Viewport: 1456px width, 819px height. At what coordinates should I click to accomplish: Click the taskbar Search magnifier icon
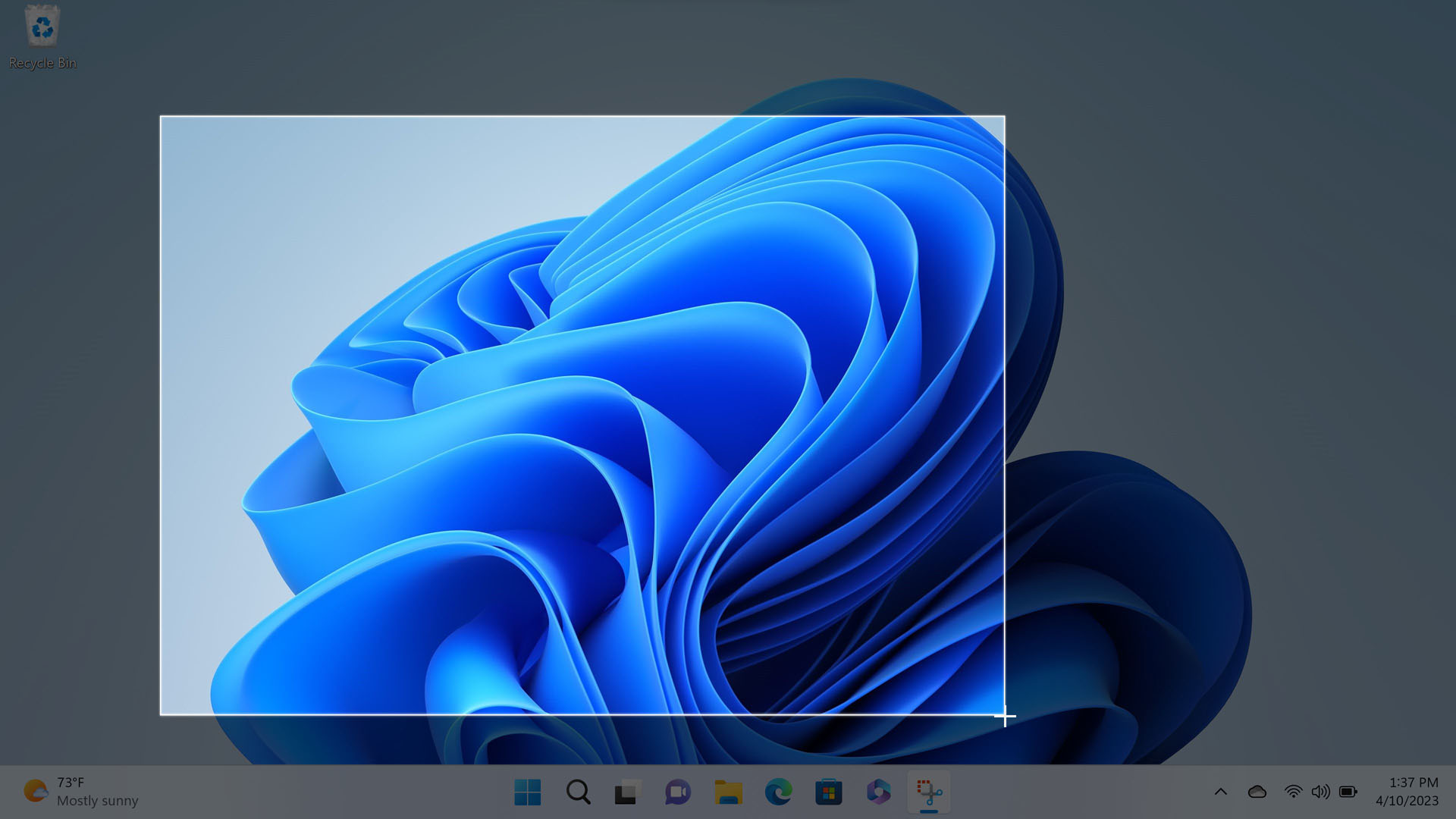(x=578, y=792)
